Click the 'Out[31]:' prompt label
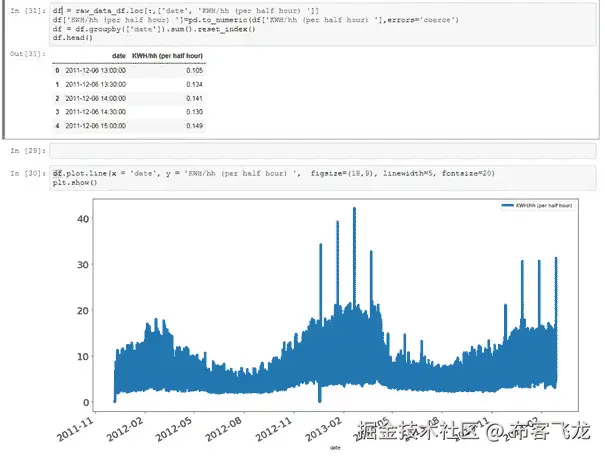This screenshot has height=456, width=605. click(x=28, y=54)
